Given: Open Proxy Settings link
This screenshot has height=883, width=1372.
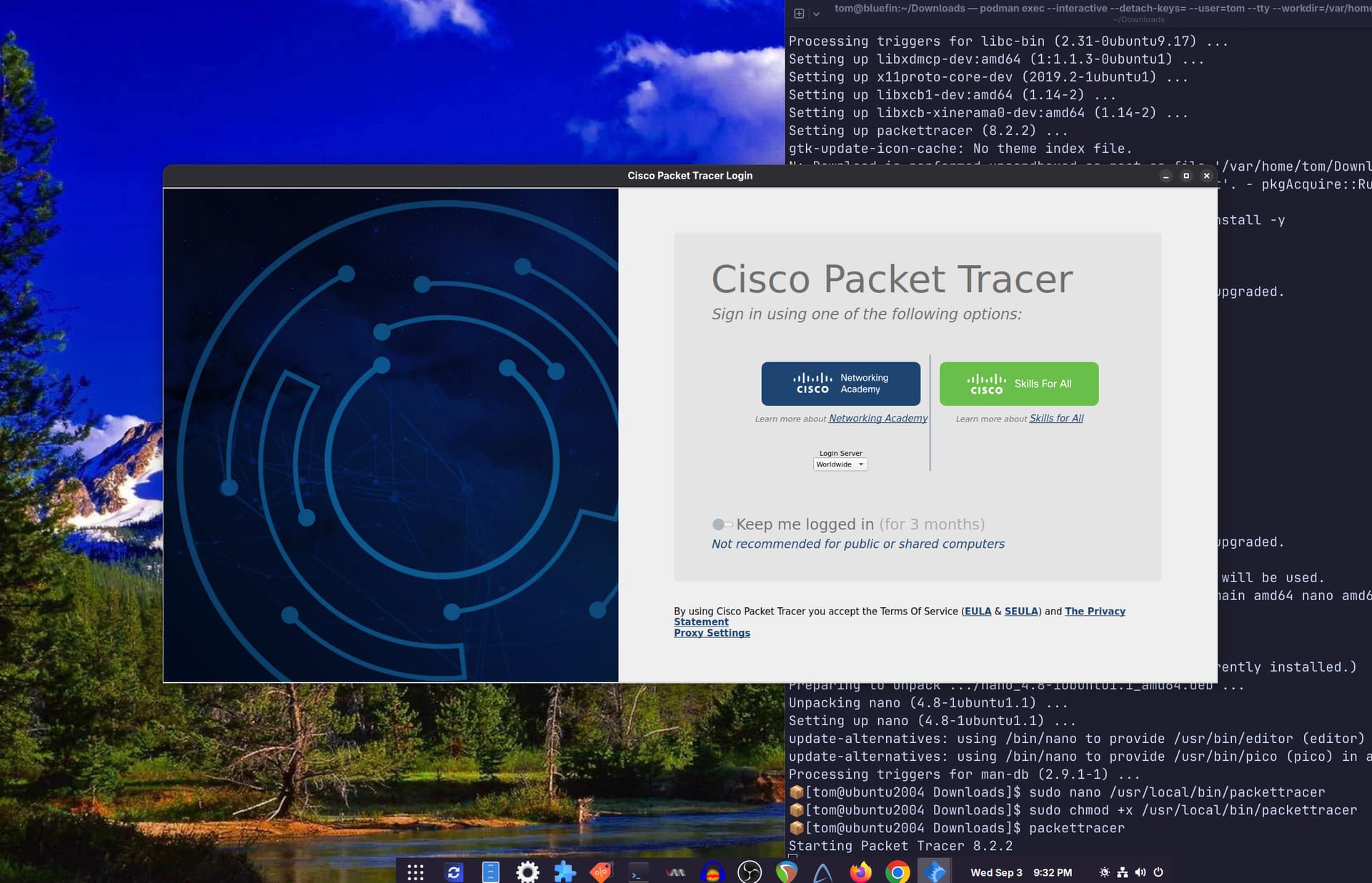Looking at the screenshot, I should pos(712,633).
